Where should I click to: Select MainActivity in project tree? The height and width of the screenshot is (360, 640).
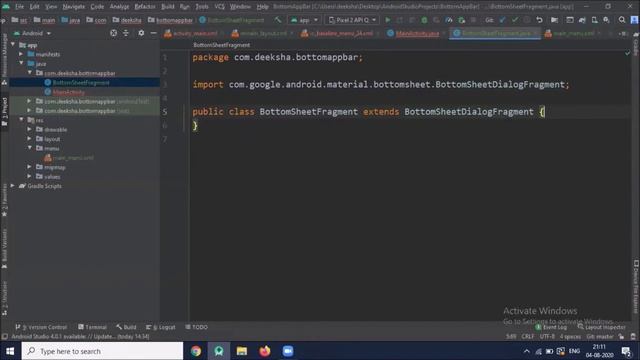coord(69,92)
